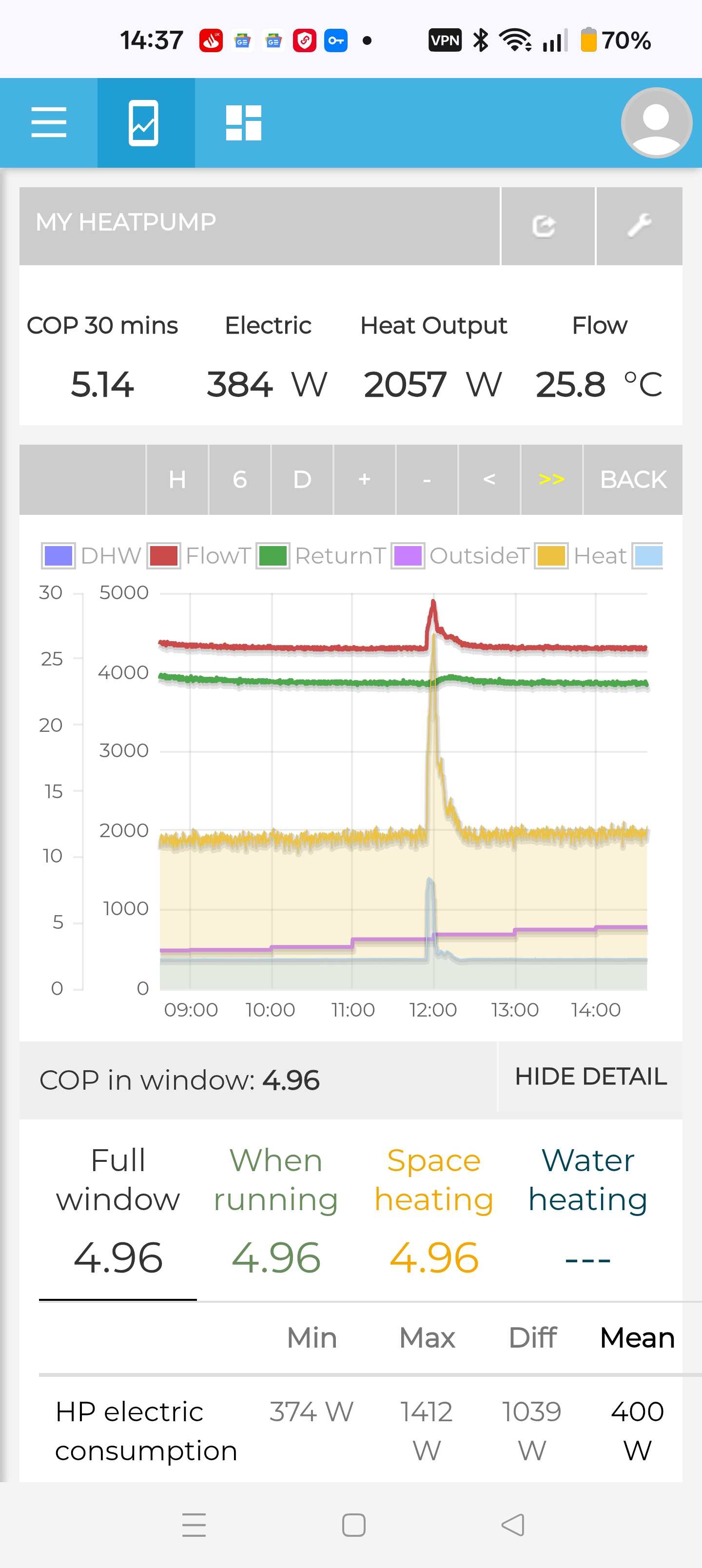Screen dimensions: 702x1568
Task: Open the dashboards grid icon
Action: pyautogui.click(x=244, y=122)
